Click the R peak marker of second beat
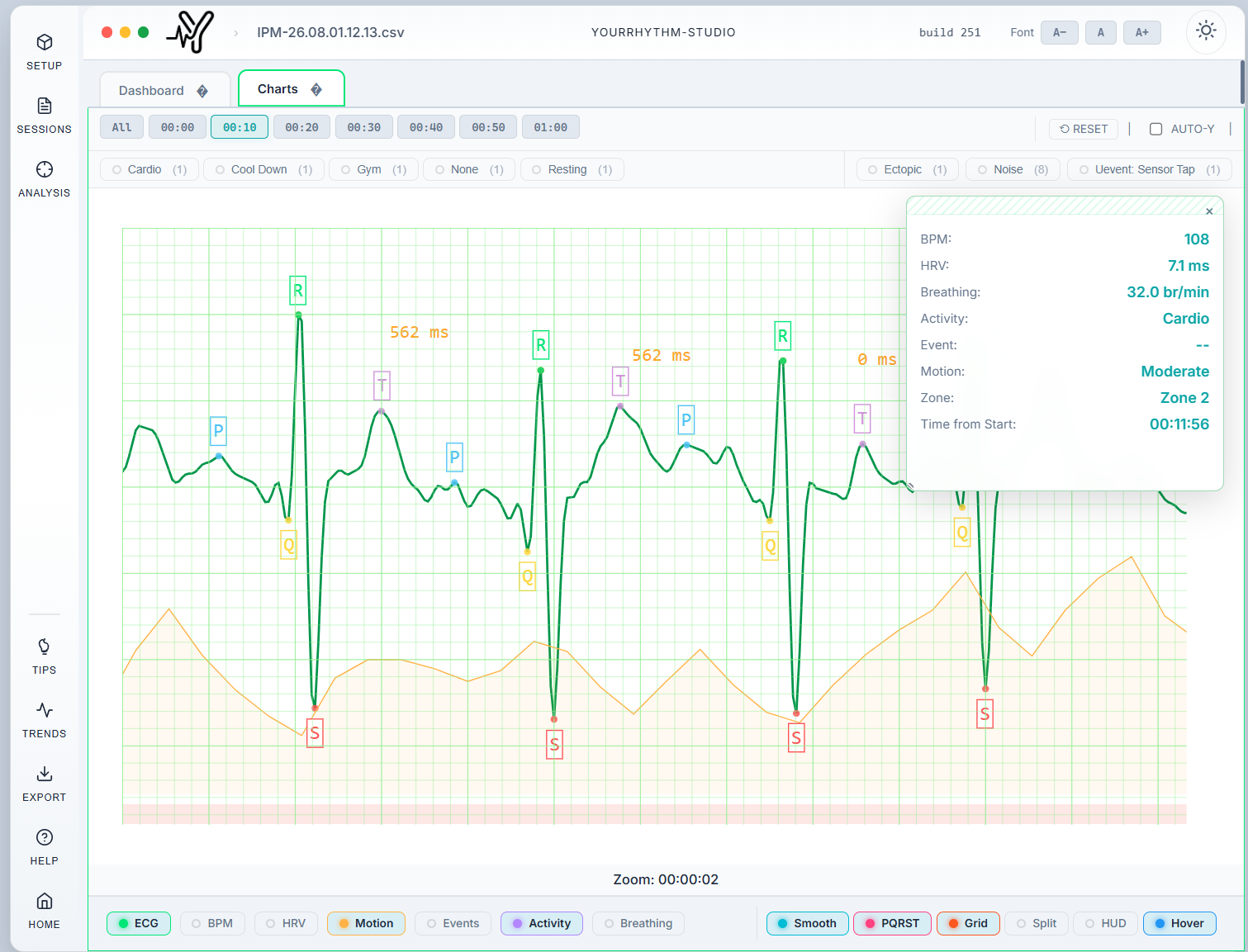This screenshot has height=952, width=1248. 541,345
